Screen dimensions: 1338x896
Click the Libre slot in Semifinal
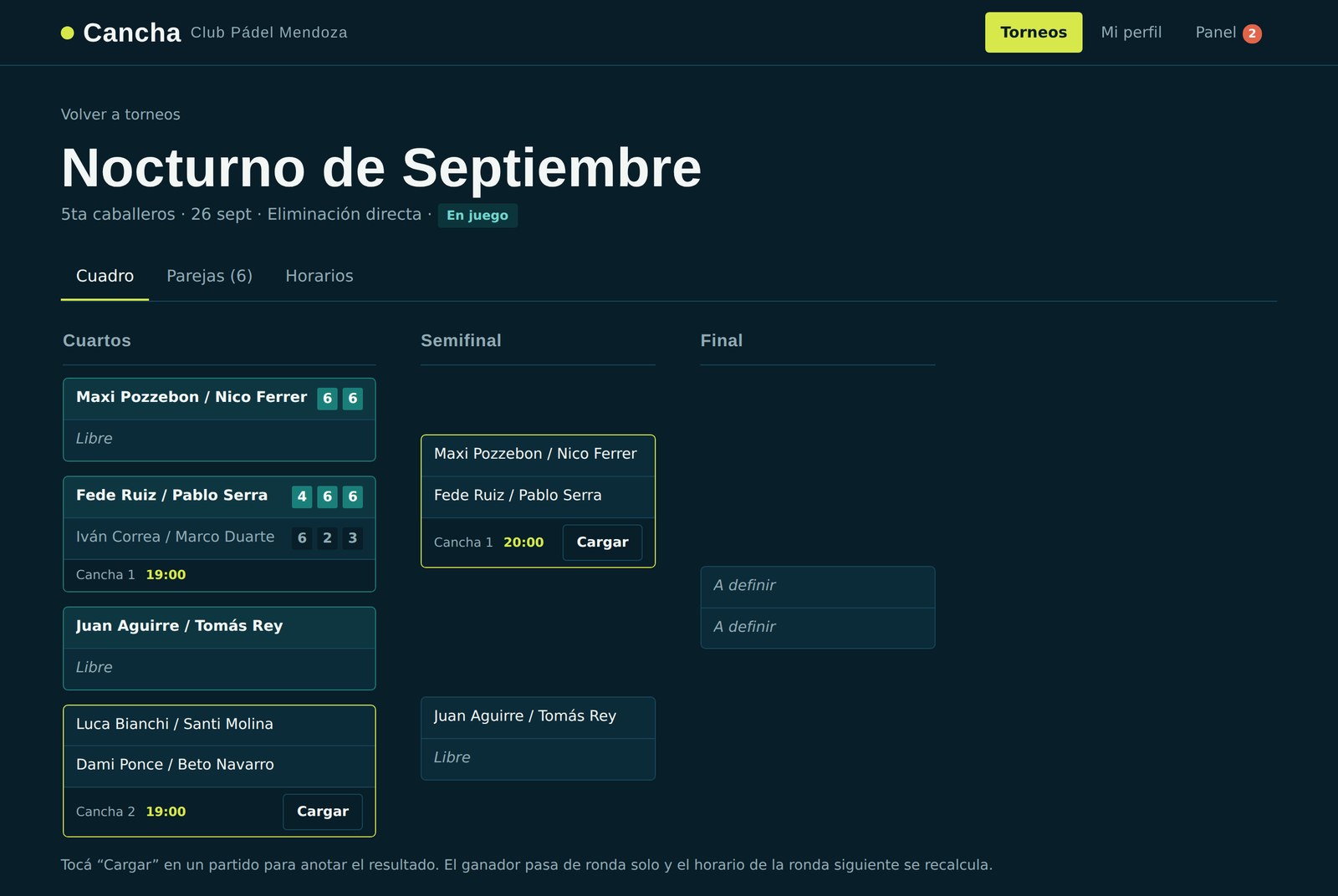[x=538, y=759]
